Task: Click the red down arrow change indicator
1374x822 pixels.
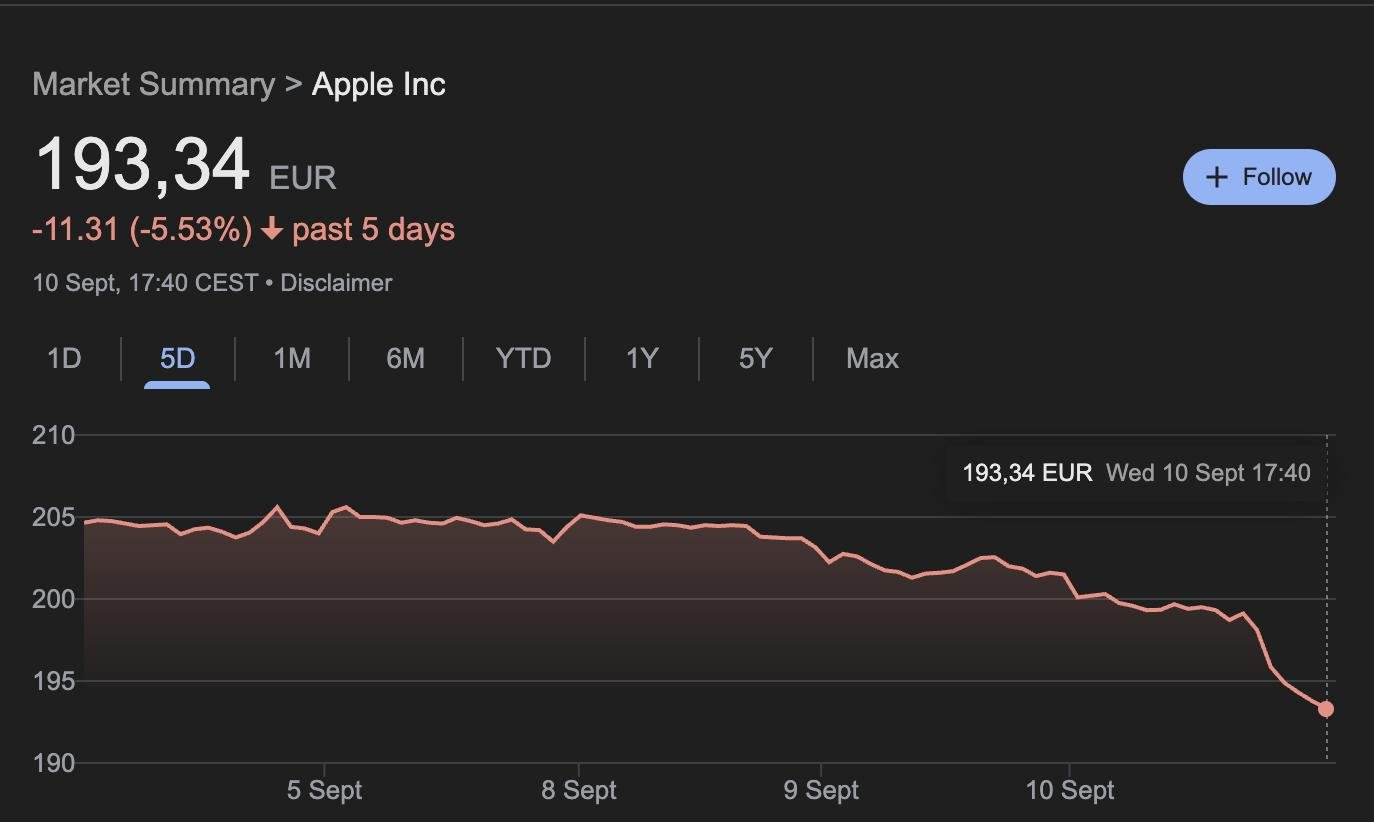Action: pyautogui.click(x=271, y=230)
